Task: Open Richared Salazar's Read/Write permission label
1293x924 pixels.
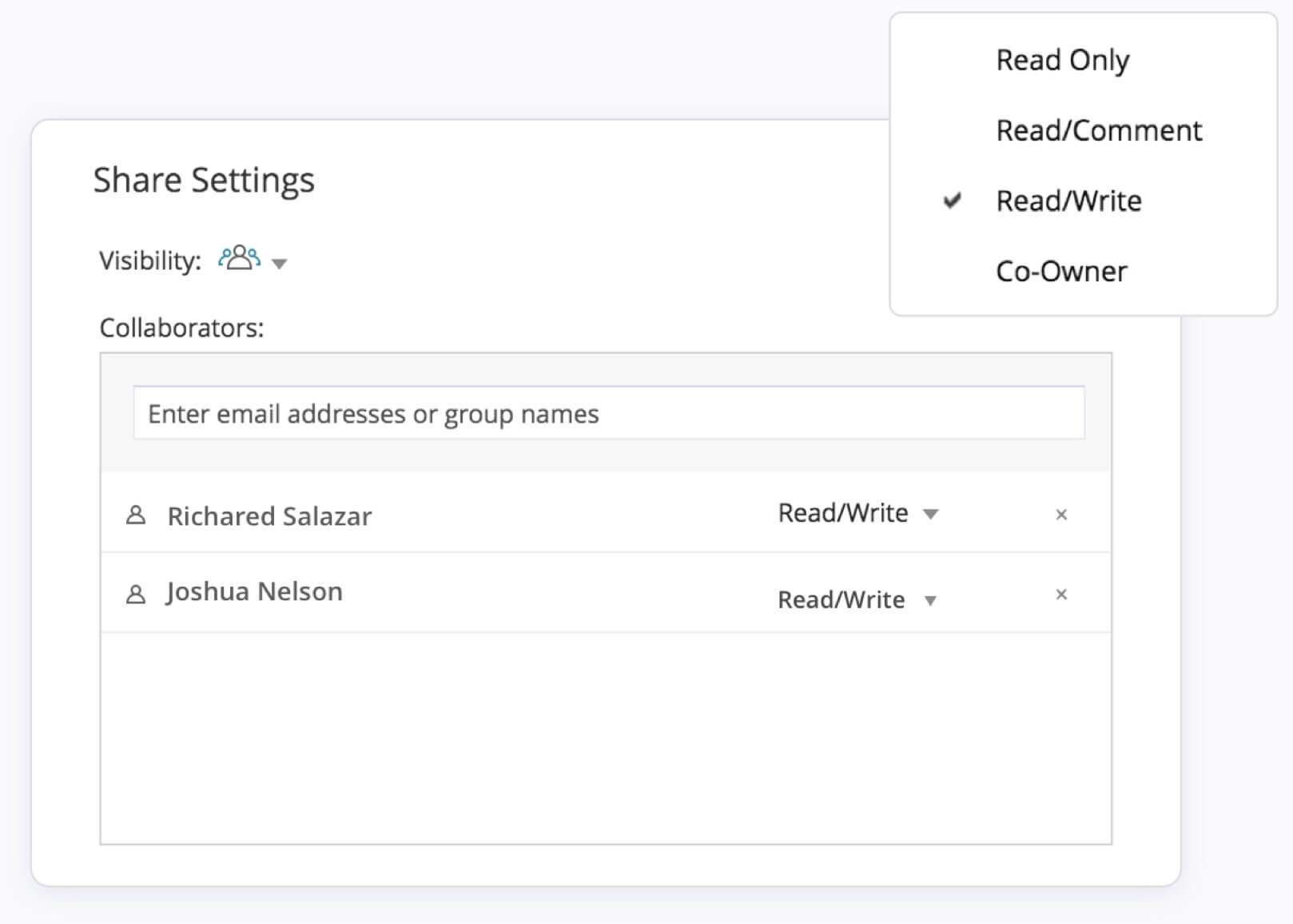Action: click(x=843, y=513)
